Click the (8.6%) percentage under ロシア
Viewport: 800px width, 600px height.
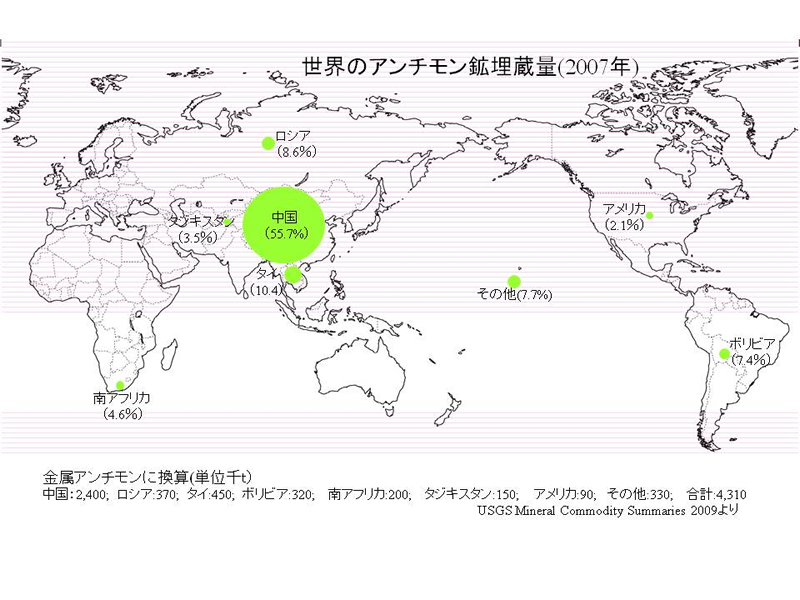[297, 152]
